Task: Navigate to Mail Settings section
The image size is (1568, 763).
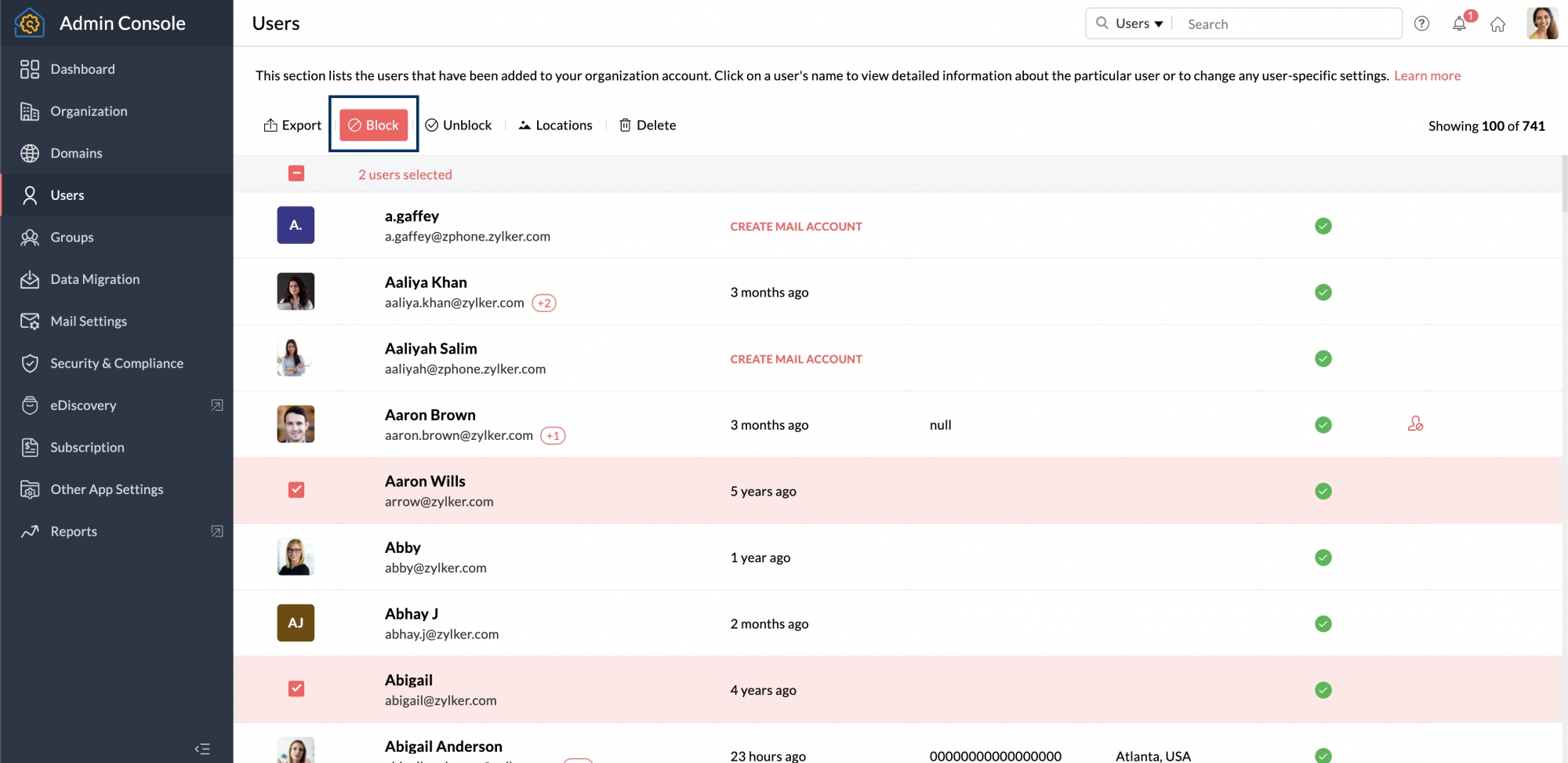Action: tap(89, 322)
